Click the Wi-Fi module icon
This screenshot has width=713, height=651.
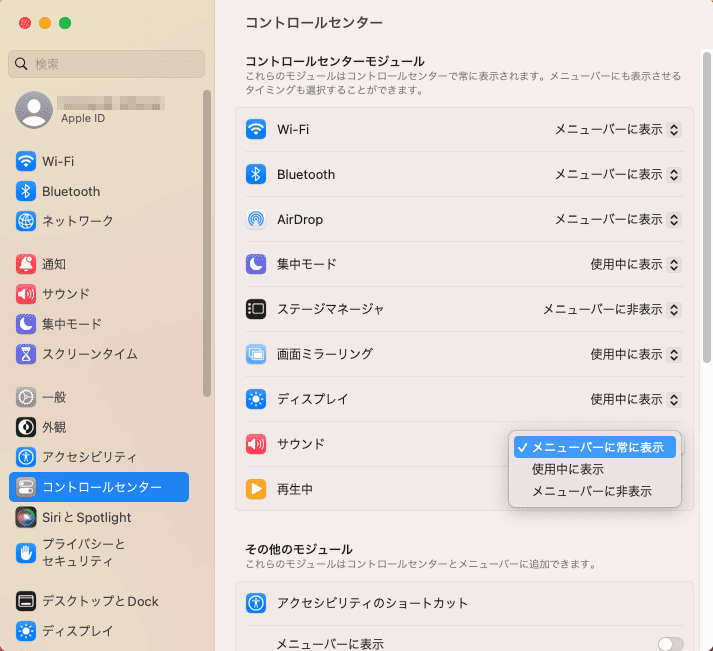click(256, 130)
